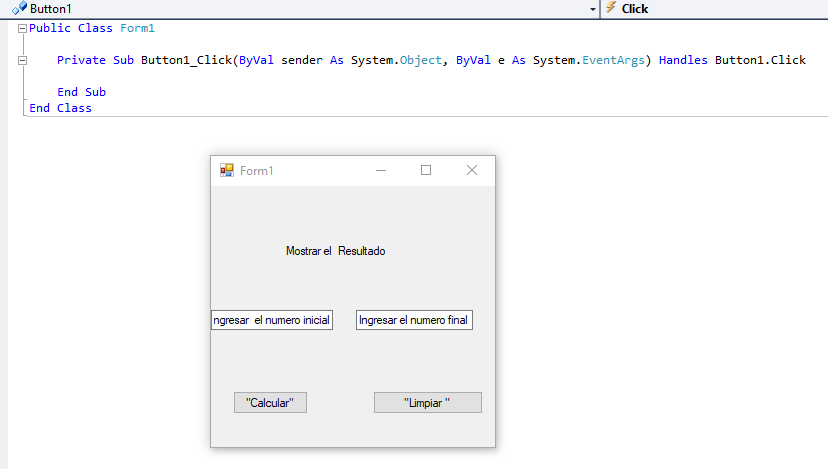828x469 pixels.
Task: Click the lightning bolt event icon
Action: [610, 8]
